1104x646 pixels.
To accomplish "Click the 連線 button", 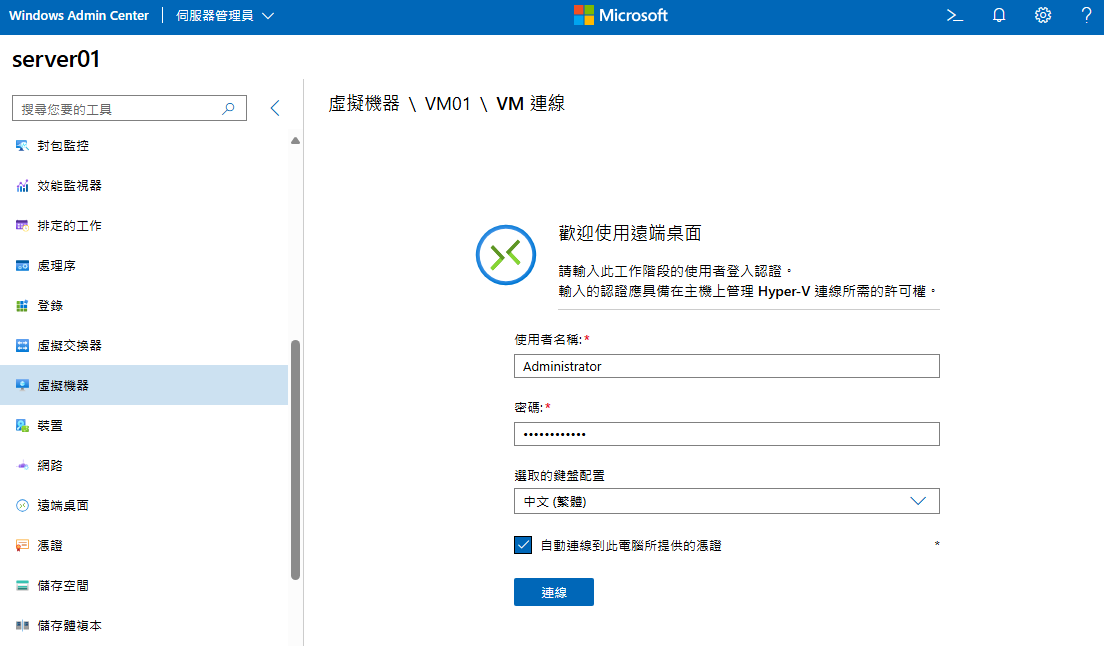I will pos(553,593).
